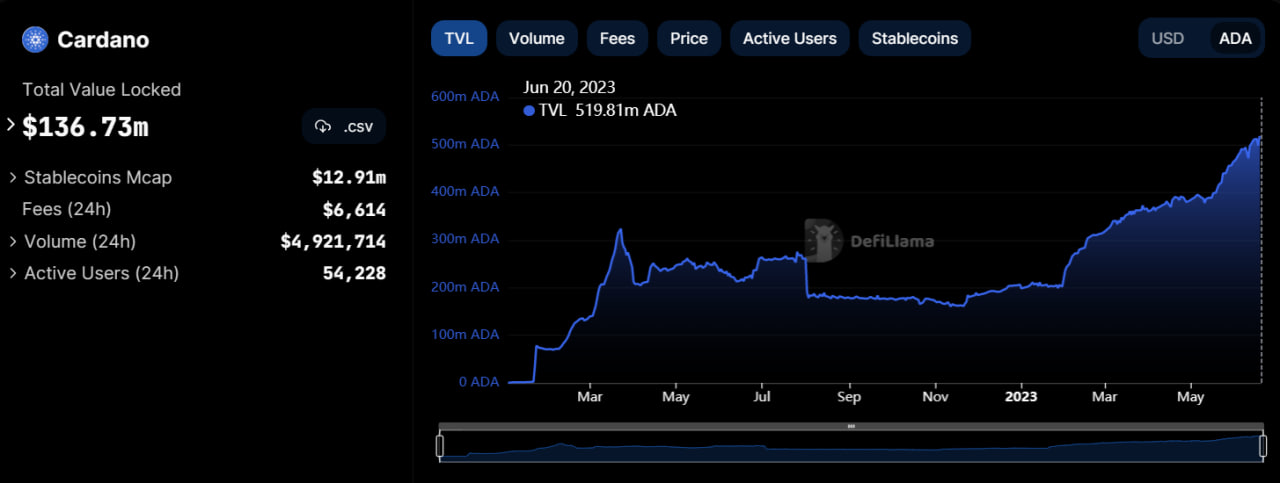This screenshot has height=483, width=1280.
Task: Click the 0 ADA axis label
Action: click(478, 382)
